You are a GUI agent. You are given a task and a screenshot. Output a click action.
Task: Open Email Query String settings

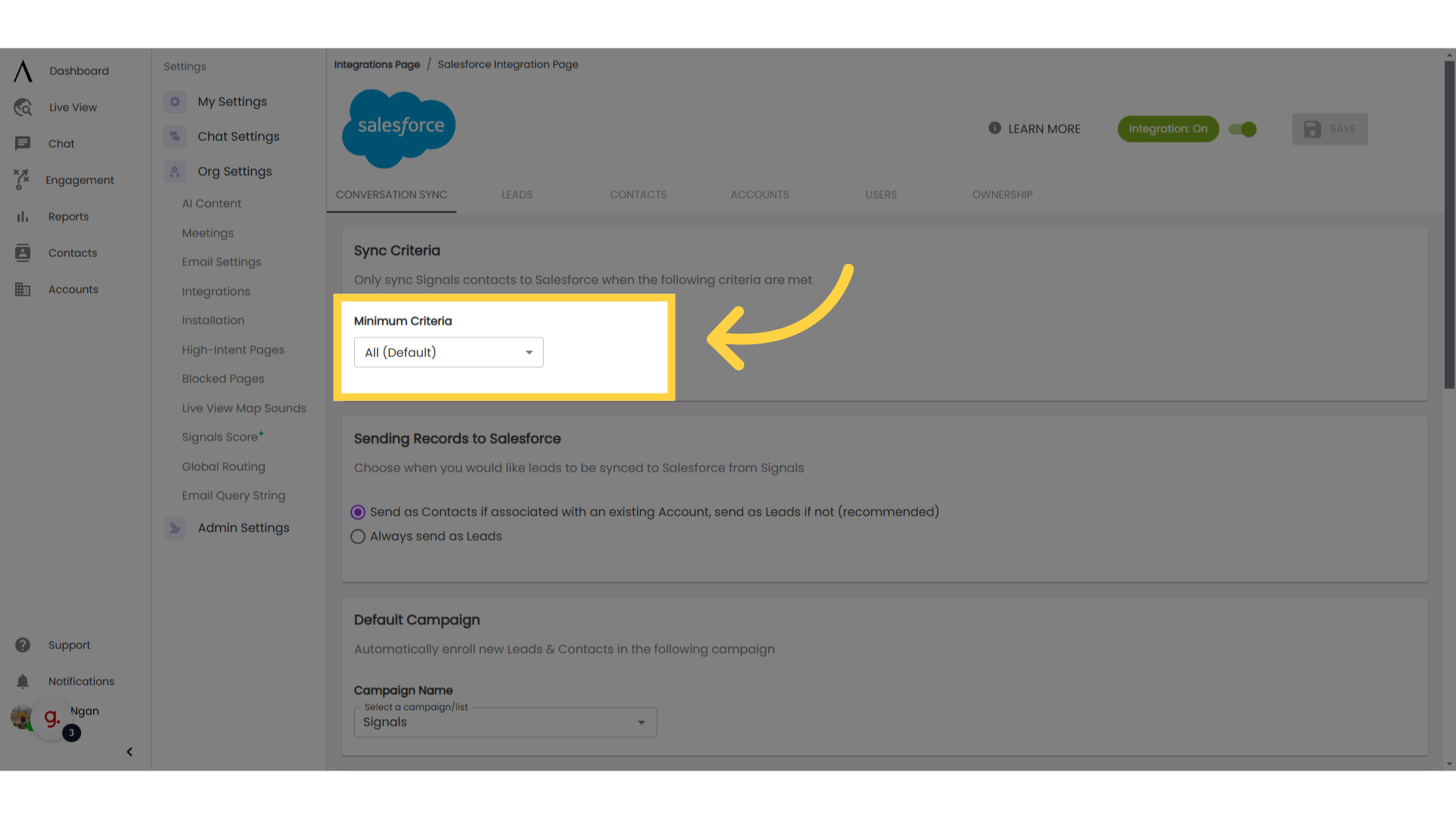(234, 495)
